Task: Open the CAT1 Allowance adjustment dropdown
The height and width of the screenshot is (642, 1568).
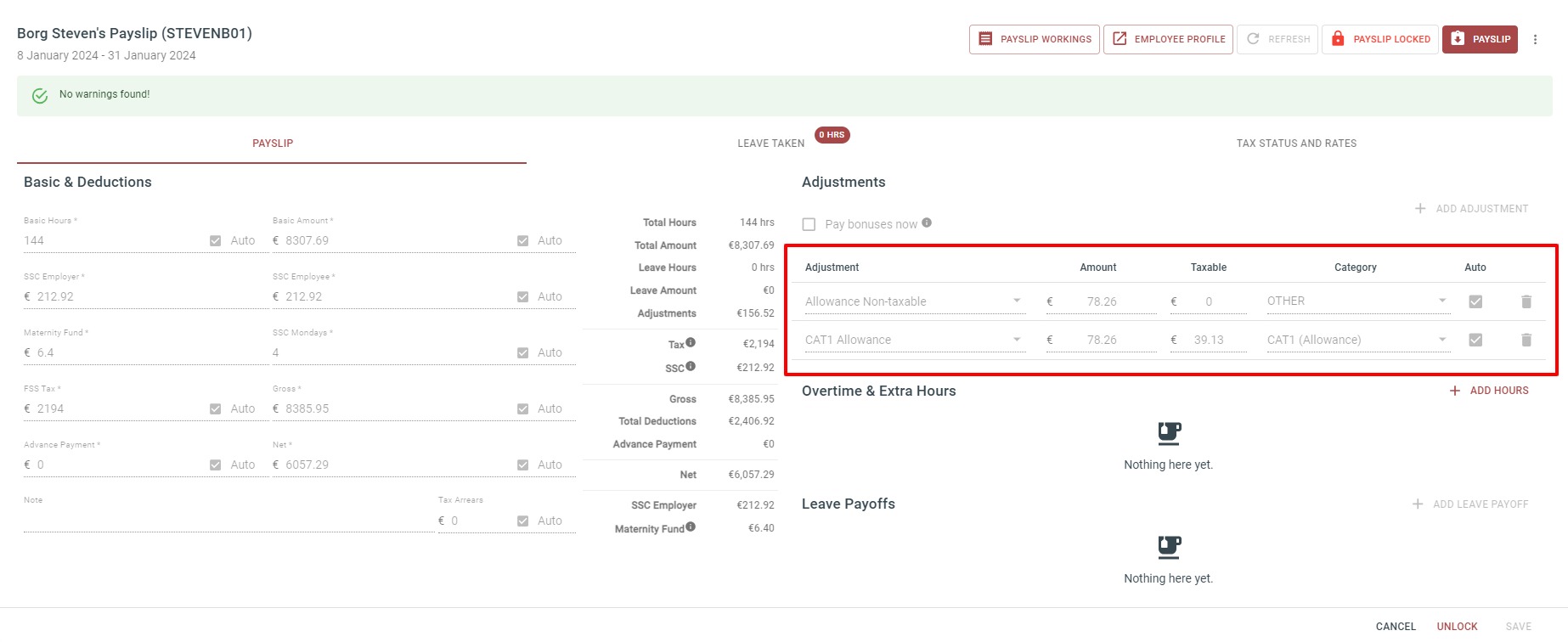Action: (x=914, y=340)
